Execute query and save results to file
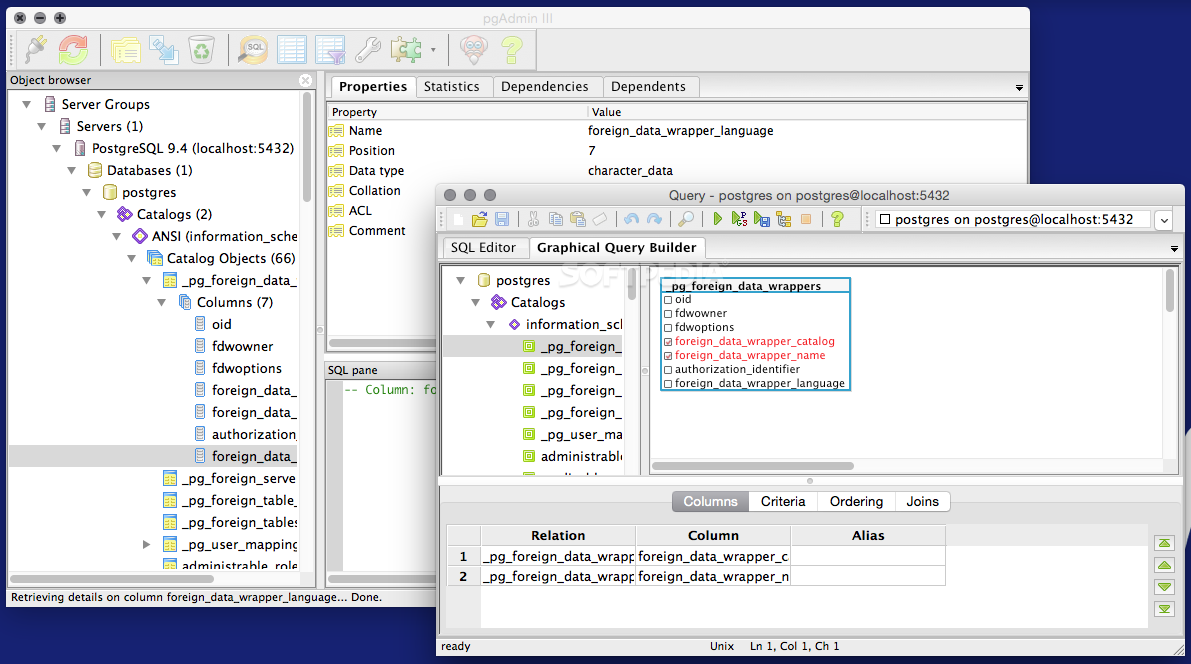 [x=761, y=220]
